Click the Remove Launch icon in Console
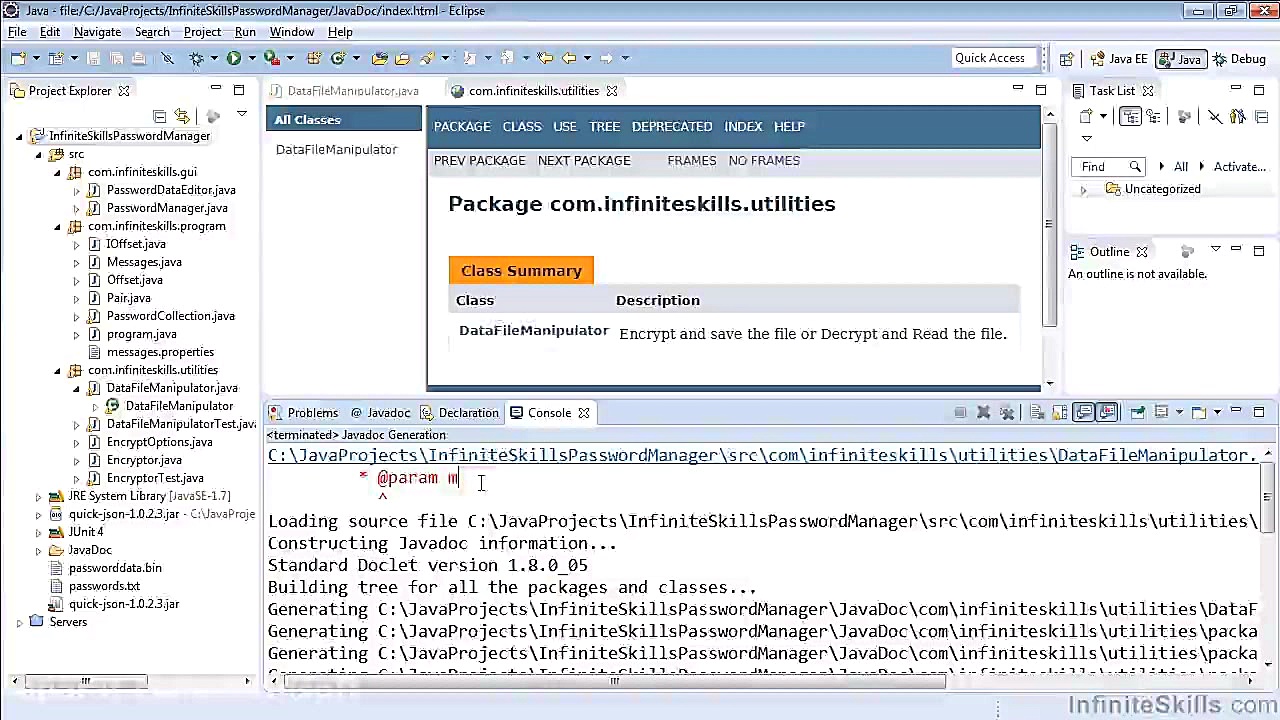 pos(983,412)
